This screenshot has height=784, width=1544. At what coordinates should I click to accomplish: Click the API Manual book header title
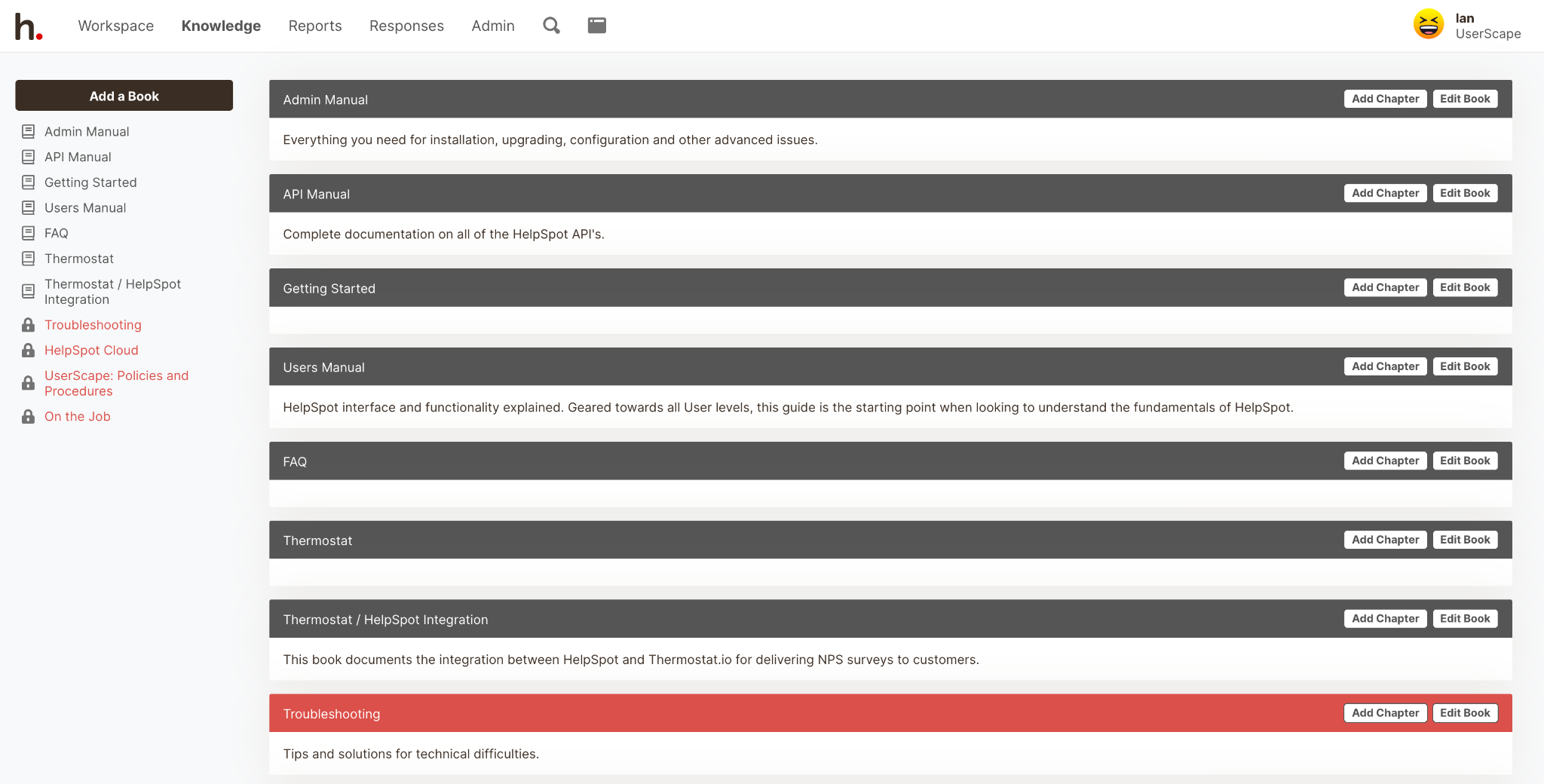317,194
